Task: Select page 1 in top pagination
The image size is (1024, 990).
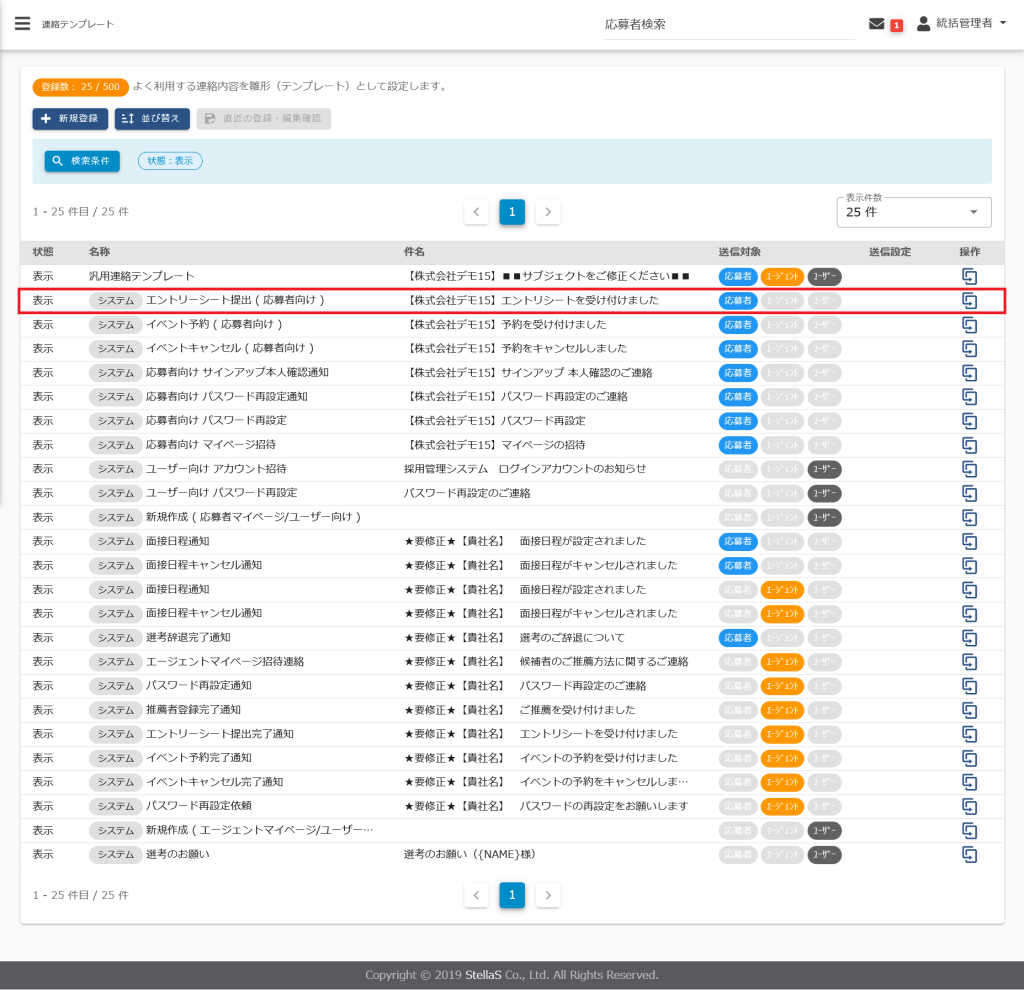Action: [512, 212]
